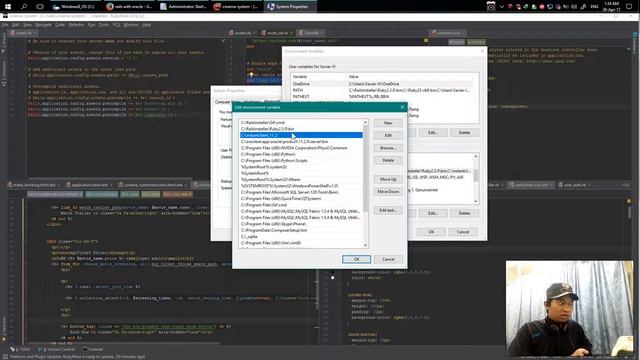Open the Windows Start menu
The image size is (640, 360).
click(x=7, y=7)
